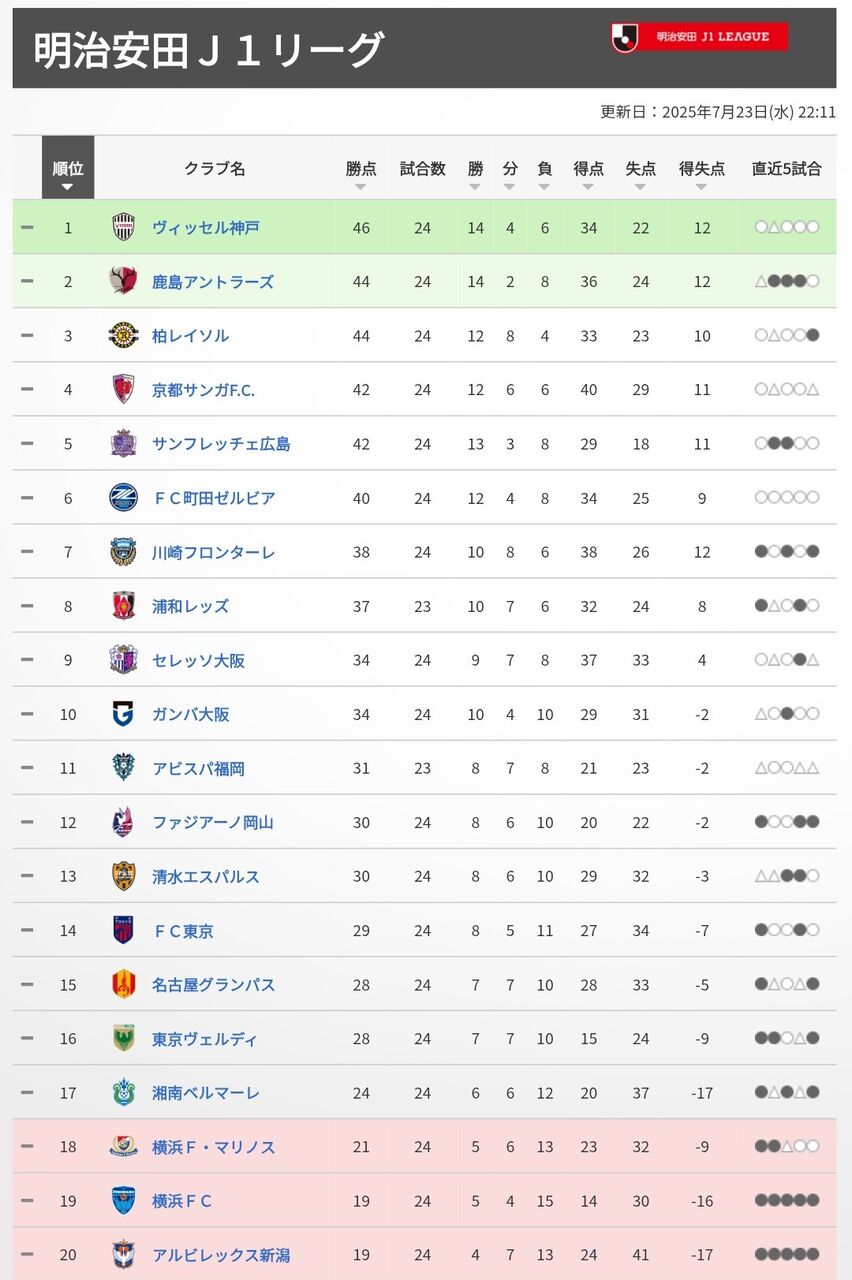
Task: Open the アルビレックス新潟 club link
Action: [x=221, y=1255]
